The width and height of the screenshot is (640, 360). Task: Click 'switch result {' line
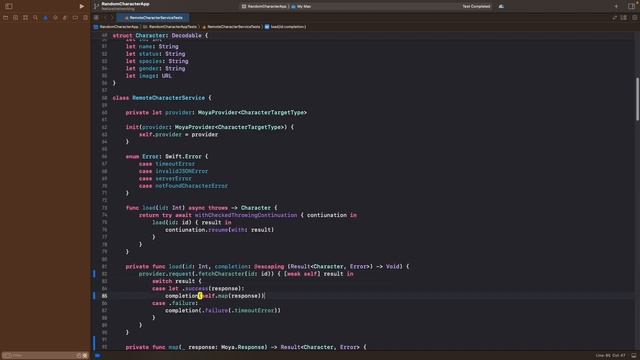click(x=176, y=281)
